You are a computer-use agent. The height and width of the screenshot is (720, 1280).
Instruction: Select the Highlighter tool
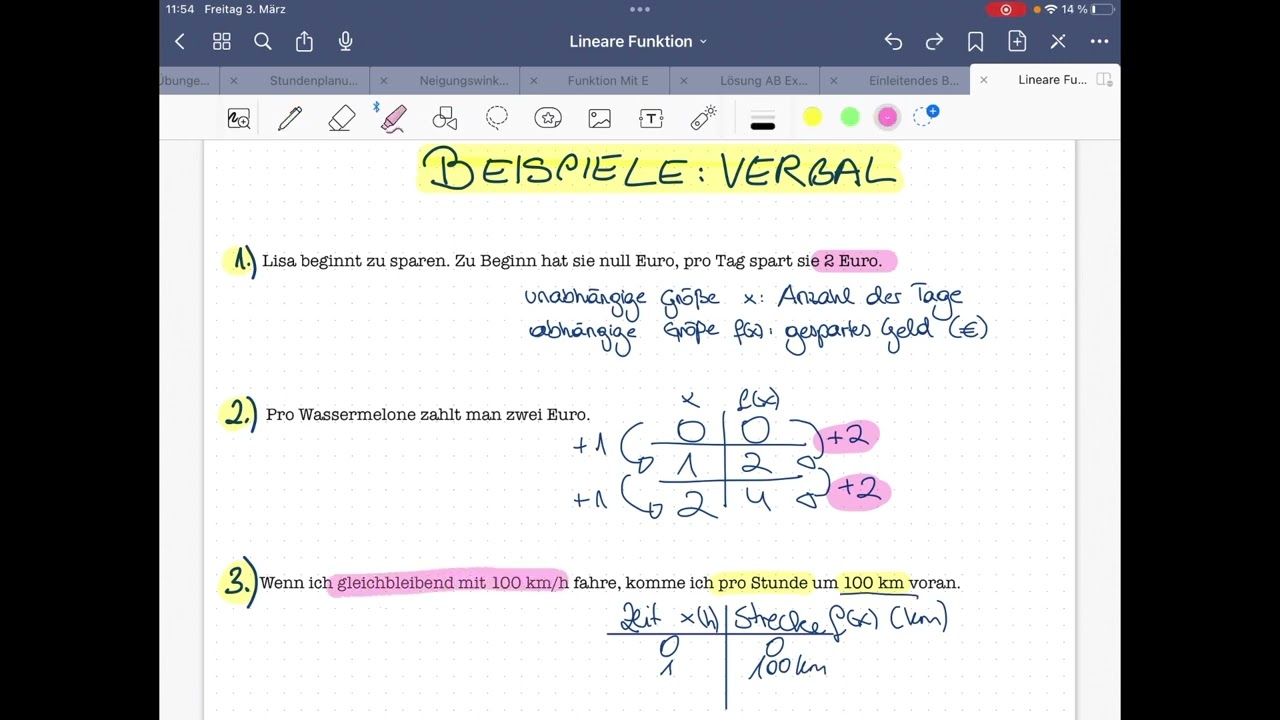394,119
